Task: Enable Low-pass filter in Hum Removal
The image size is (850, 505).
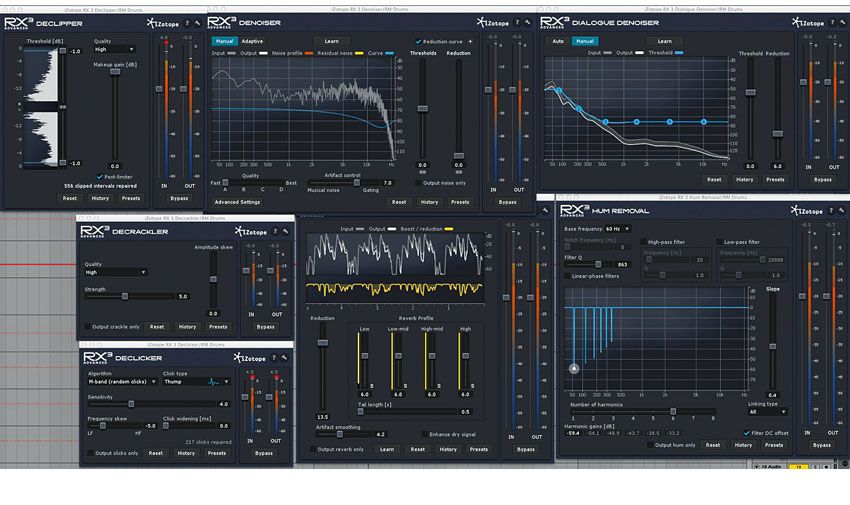Action: (x=719, y=242)
